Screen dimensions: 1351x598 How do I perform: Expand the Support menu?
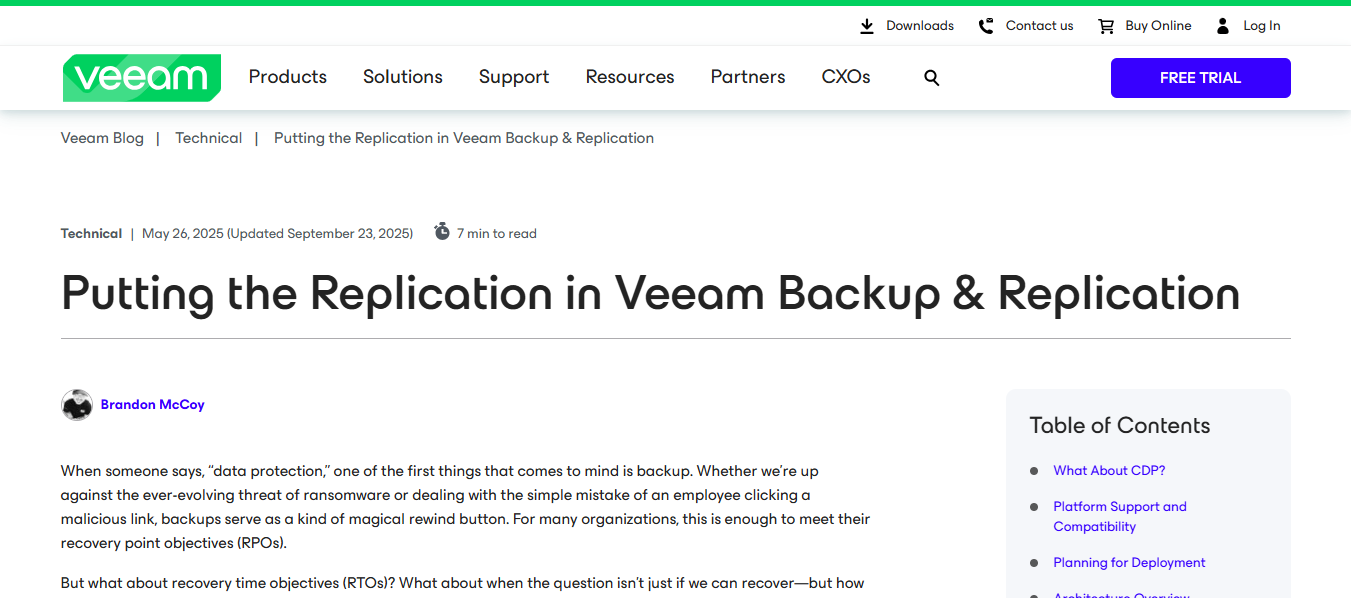pos(514,77)
